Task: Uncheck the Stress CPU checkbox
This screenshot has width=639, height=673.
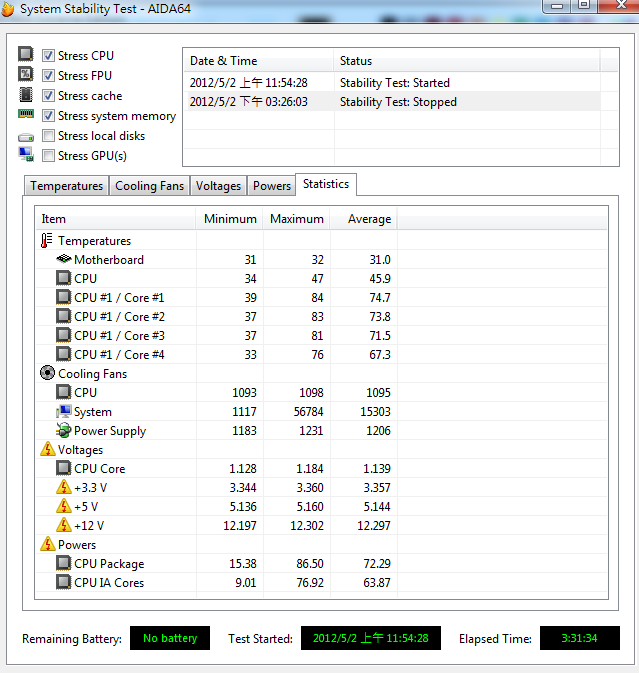Action: tap(48, 55)
